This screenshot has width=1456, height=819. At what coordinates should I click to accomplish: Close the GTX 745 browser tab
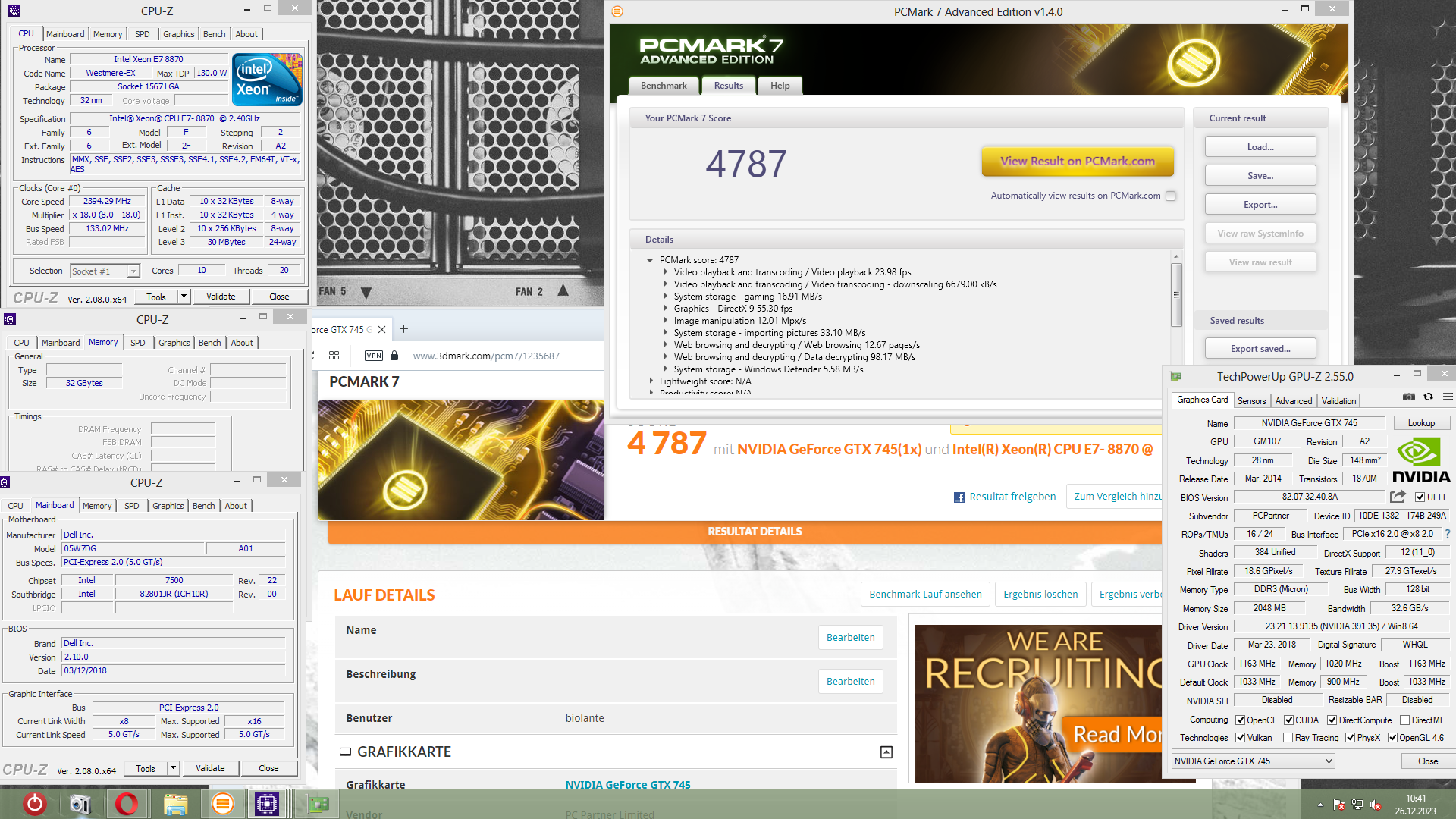tap(381, 329)
